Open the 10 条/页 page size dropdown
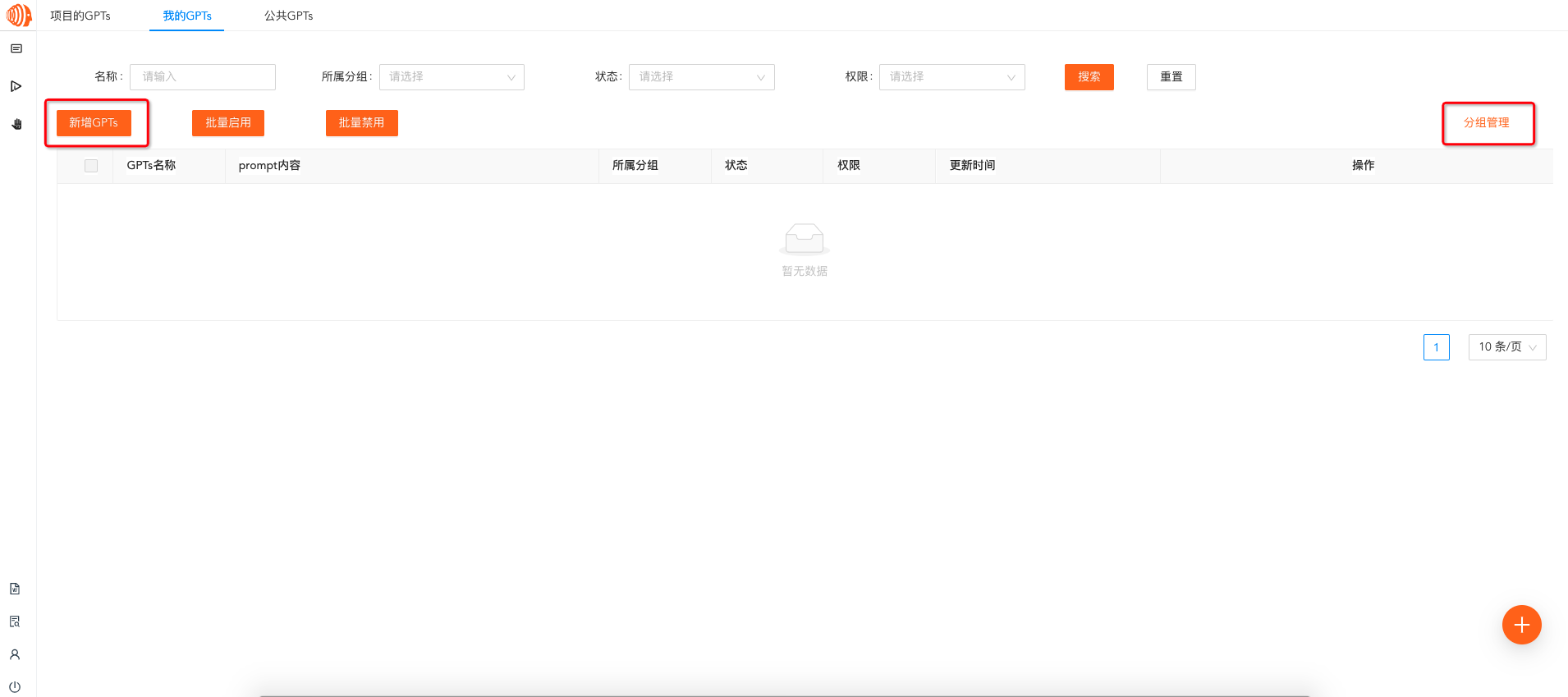The image size is (1568, 697). 1507,347
